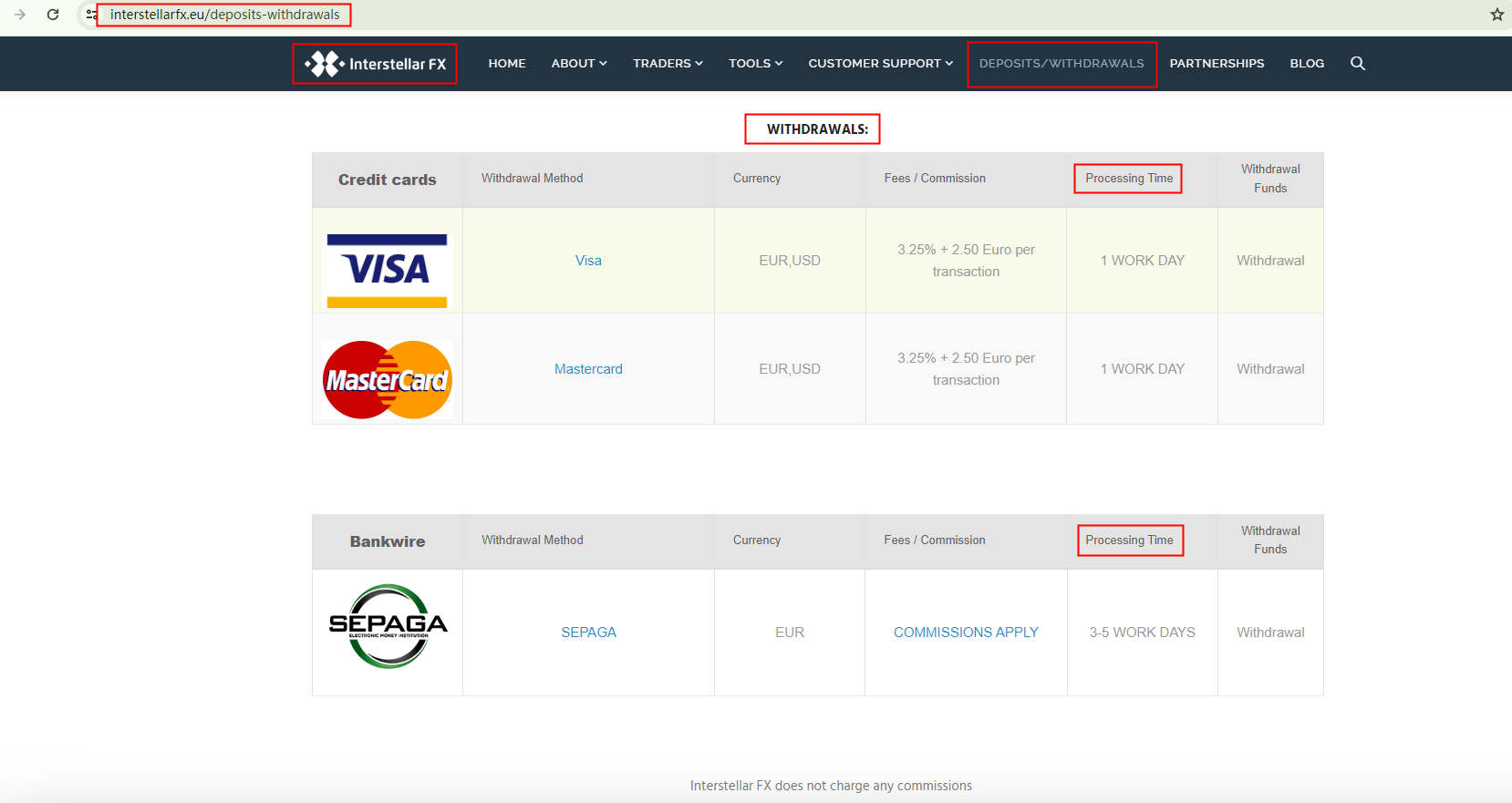This screenshot has height=803, width=1512.
Task: Click the COMMISSIONS APPLY link
Action: pyautogui.click(x=966, y=633)
